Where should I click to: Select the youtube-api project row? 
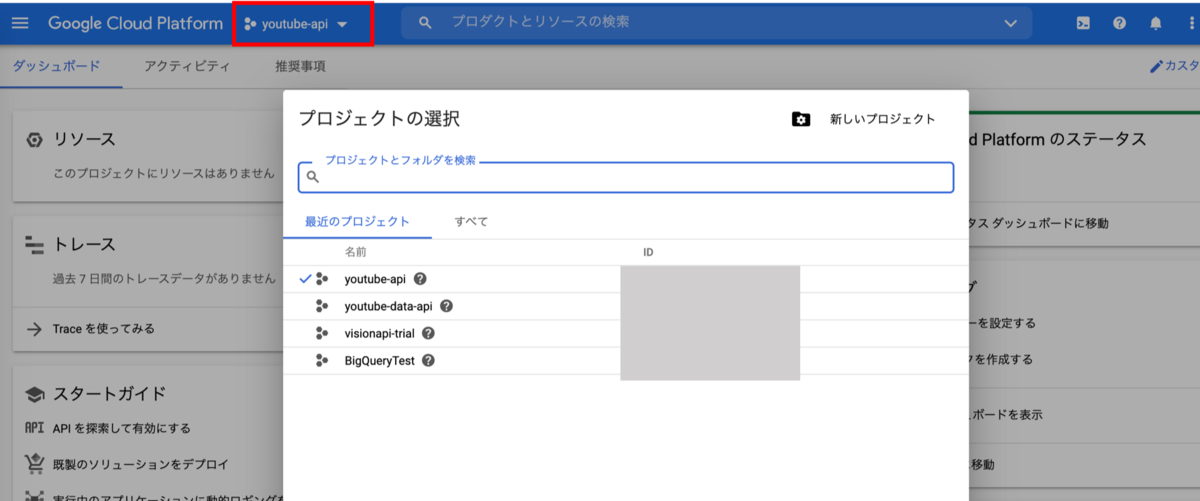pyautogui.click(x=626, y=279)
